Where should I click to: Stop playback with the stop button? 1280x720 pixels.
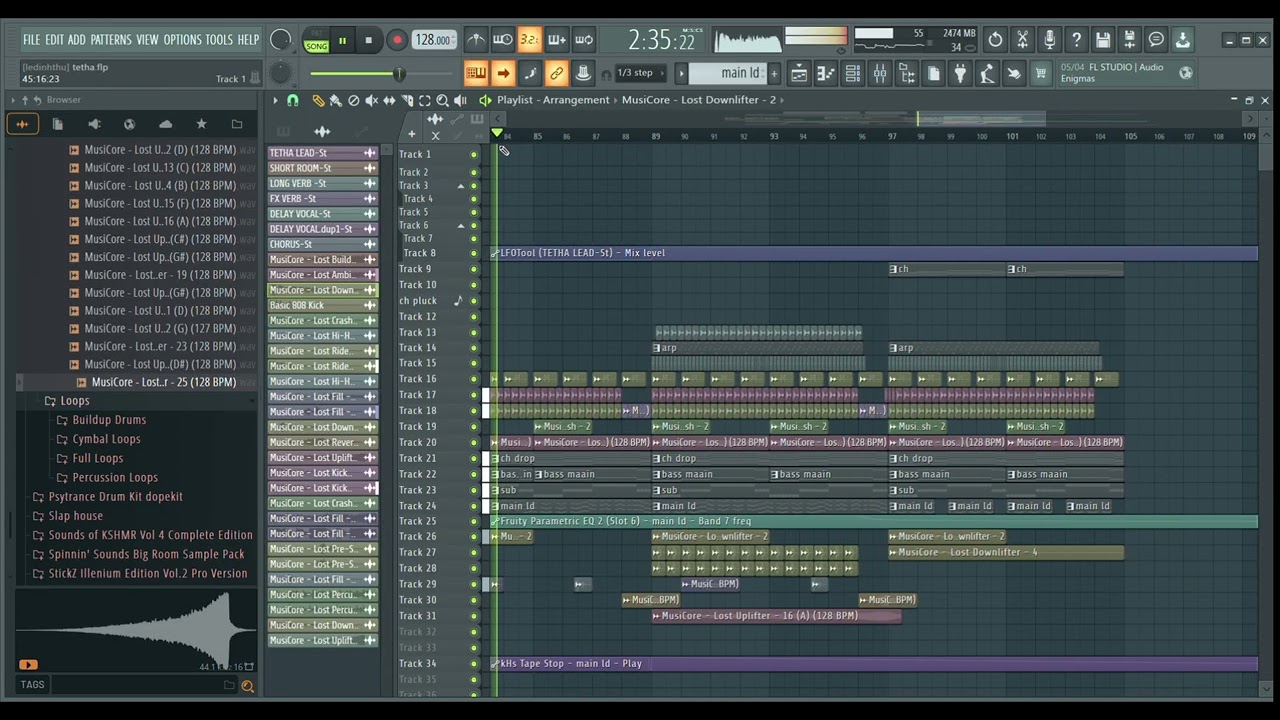click(x=368, y=41)
